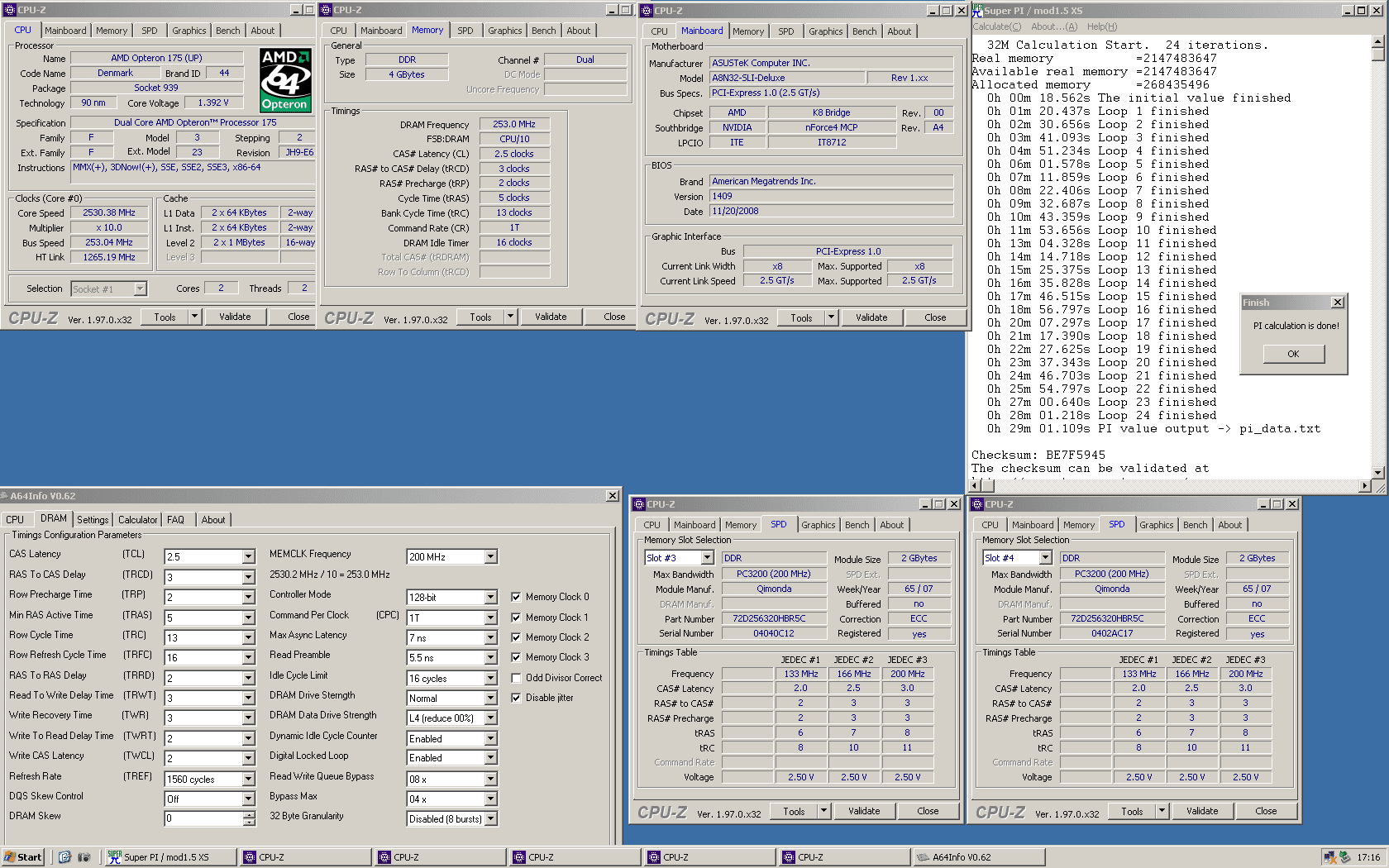Increment the DRAM Skew spinner value
The width and height of the screenshot is (1389, 868).
click(x=248, y=814)
